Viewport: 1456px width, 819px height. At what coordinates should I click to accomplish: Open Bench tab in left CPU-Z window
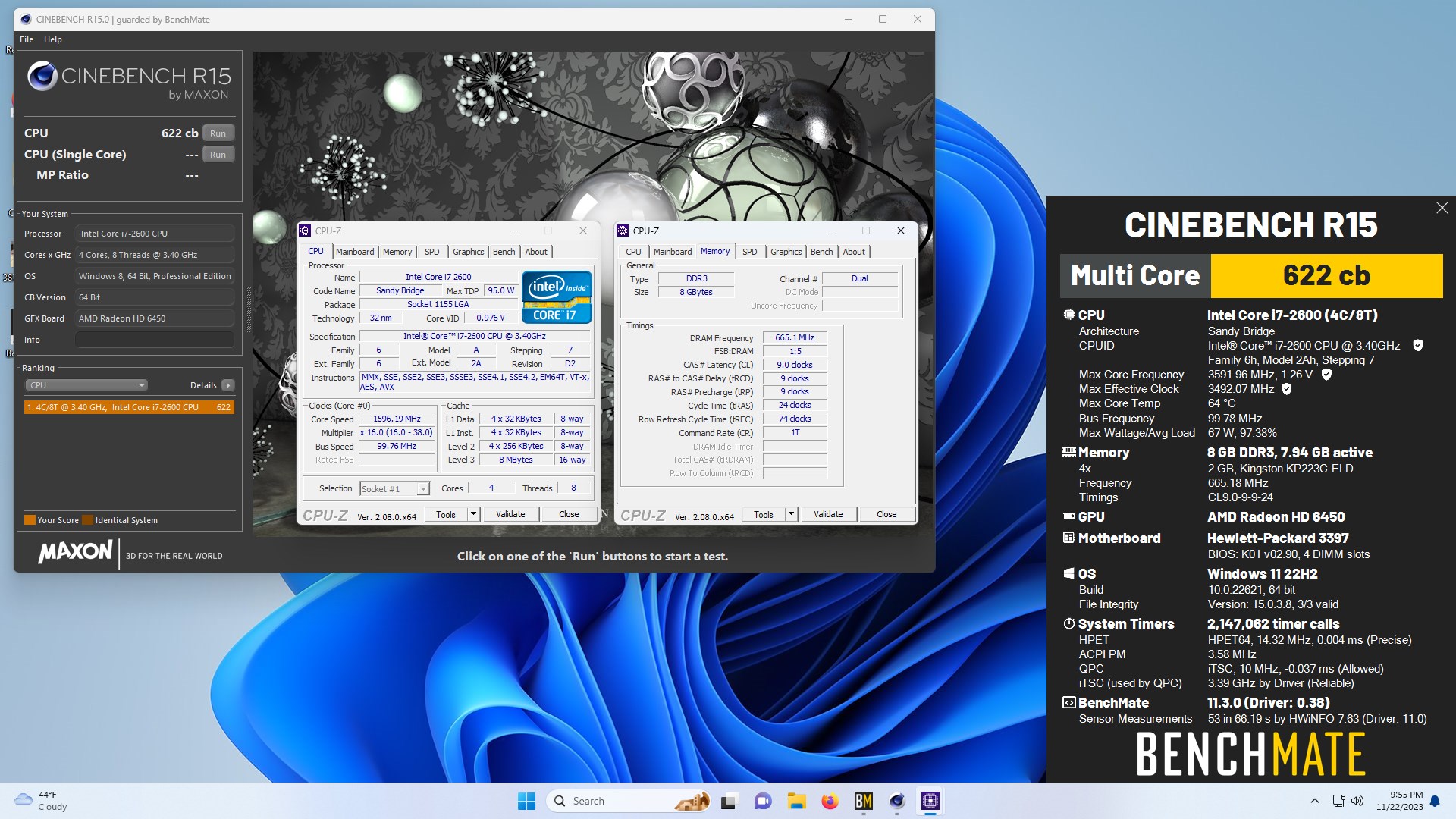pyautogui.click(x=504, y=252)
